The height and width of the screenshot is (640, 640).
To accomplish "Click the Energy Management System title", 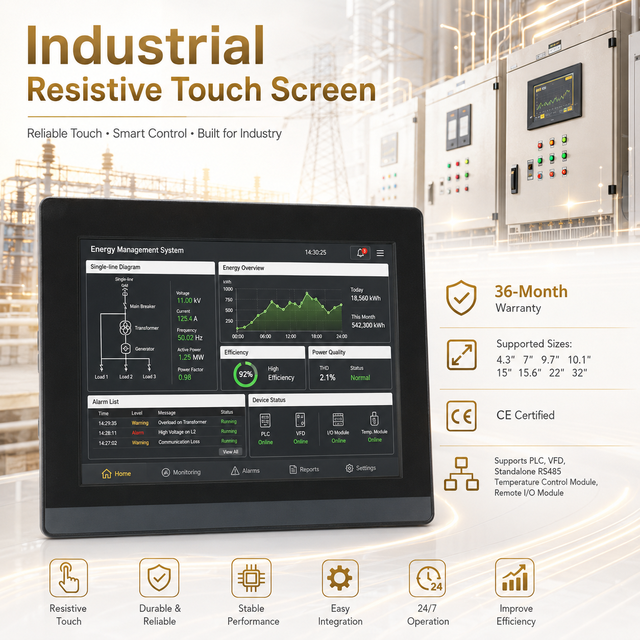I will [x=137, y=249].
